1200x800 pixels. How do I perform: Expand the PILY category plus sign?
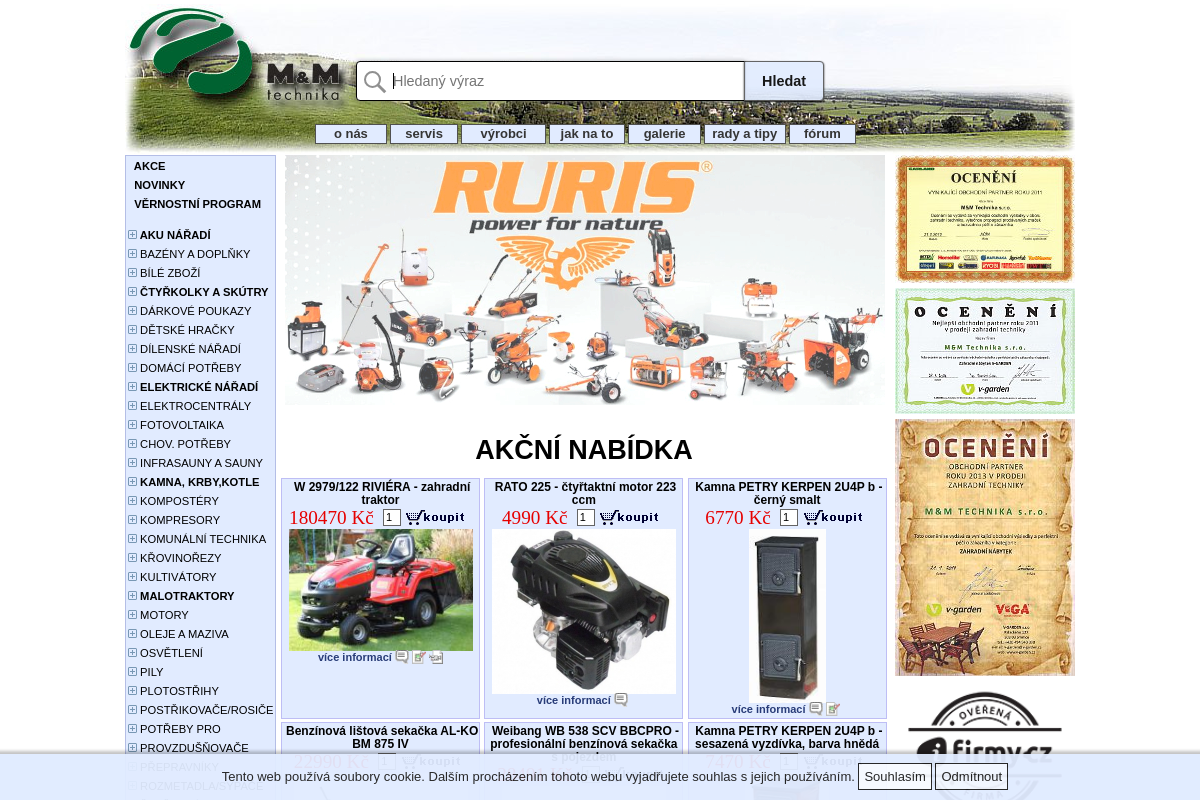[x=132, y=672]
